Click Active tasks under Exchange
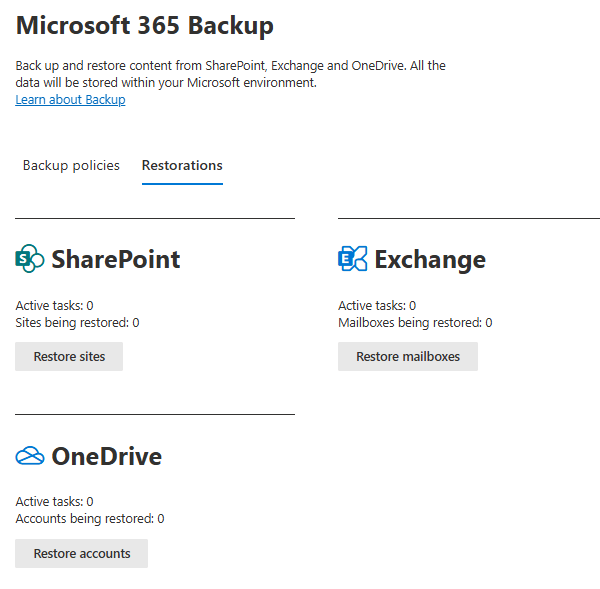The width and height of the screenshot is (600, 589). 377,306
